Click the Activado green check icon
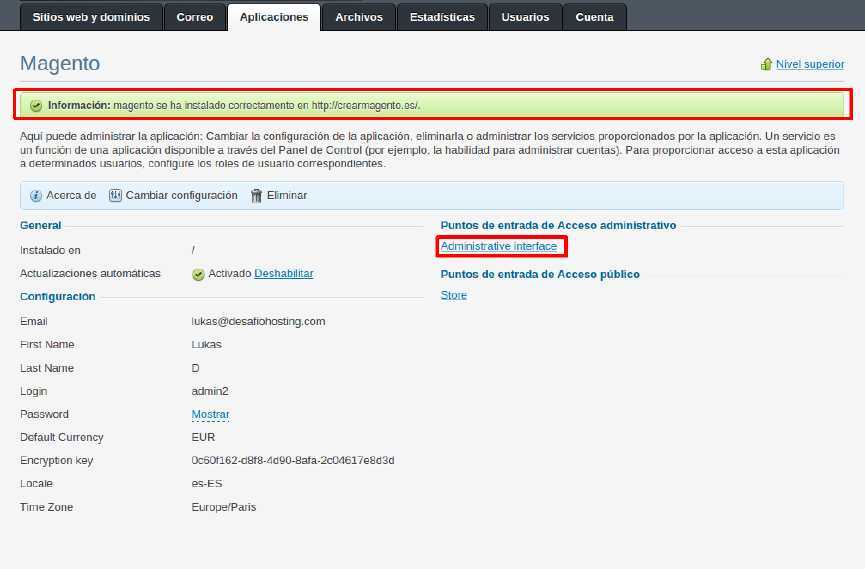Viewport: 865px width, 569px height. point(198,274)
